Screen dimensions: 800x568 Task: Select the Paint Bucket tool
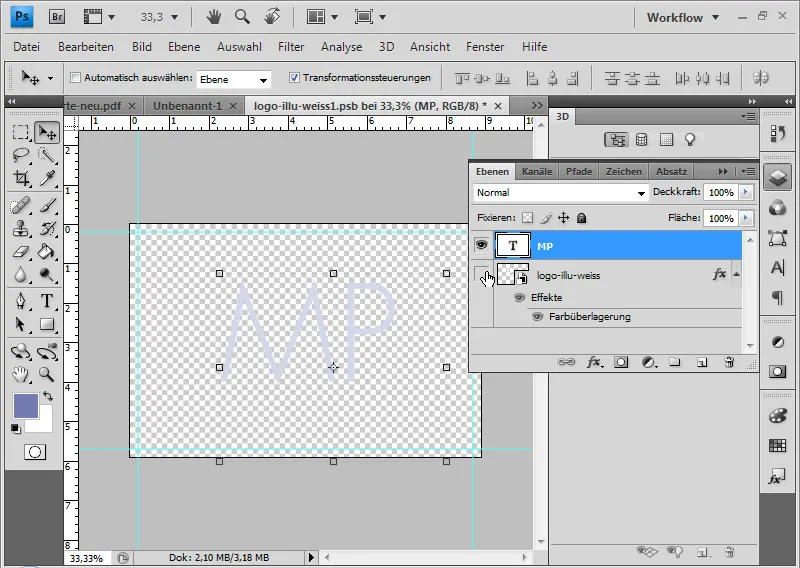coord(47,252)
